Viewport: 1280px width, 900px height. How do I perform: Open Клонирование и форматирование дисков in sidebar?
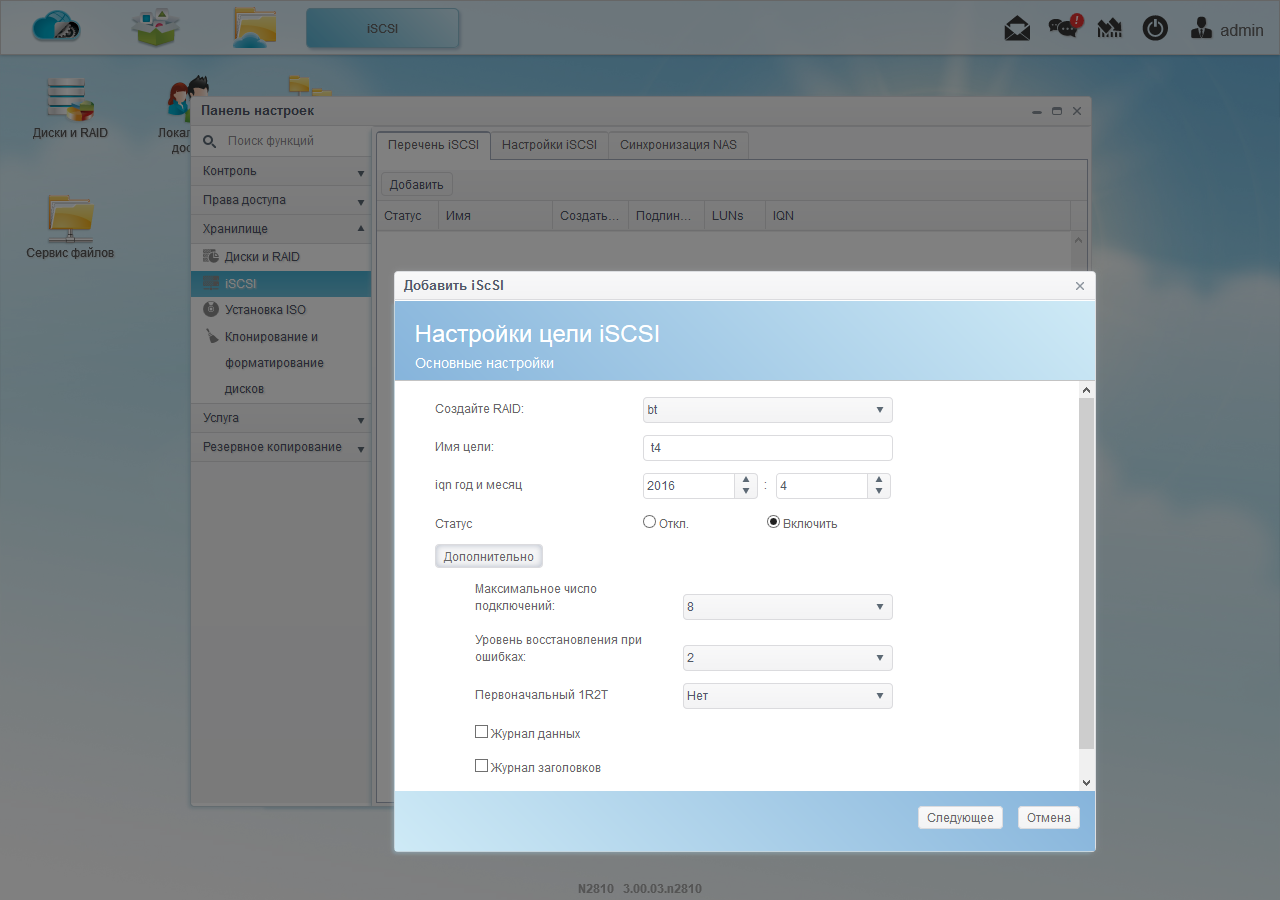(x=281, y=363)
